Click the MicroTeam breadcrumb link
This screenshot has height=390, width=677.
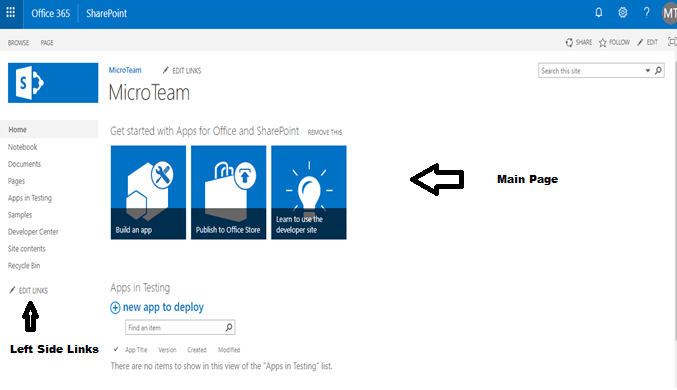[x=125, y=70]
